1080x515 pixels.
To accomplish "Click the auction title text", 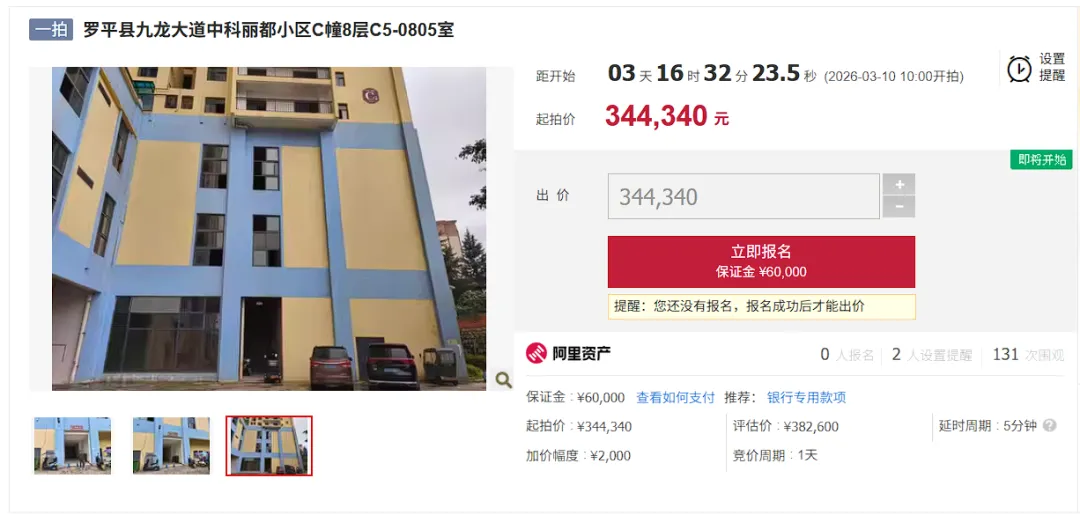I will tap(269, 30).
